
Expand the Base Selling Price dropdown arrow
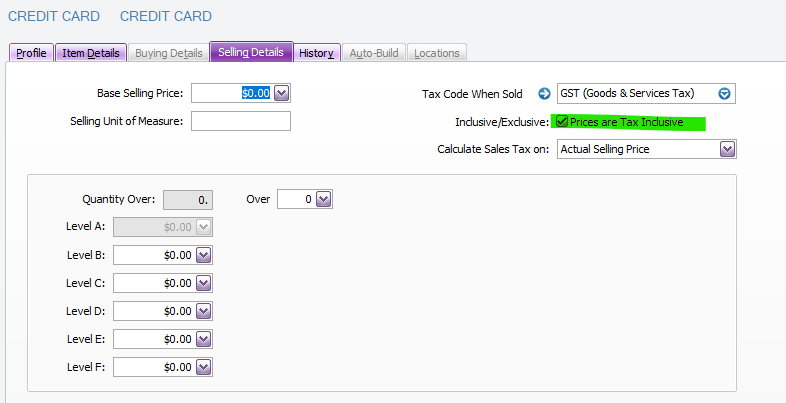[281, 93]
